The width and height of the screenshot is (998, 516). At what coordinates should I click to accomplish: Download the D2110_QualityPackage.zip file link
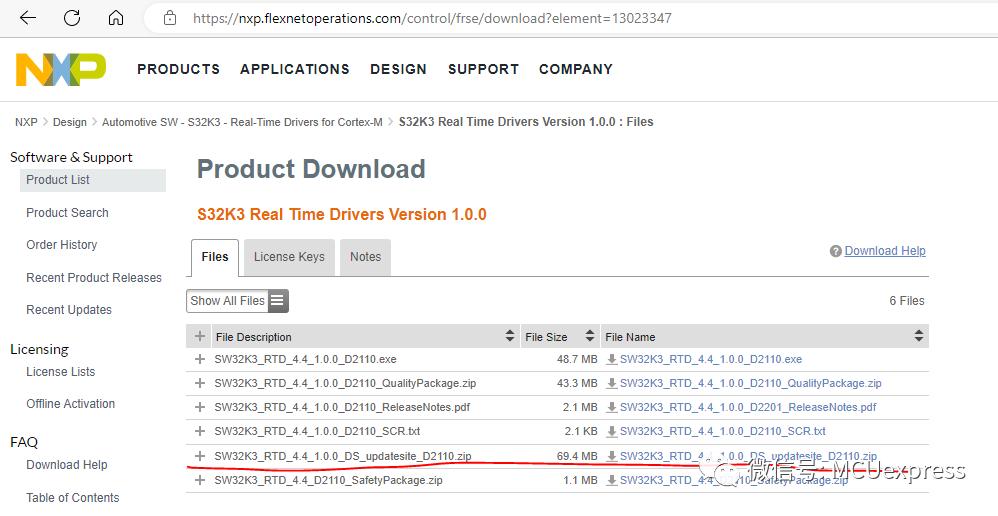[x=750, y=384]
